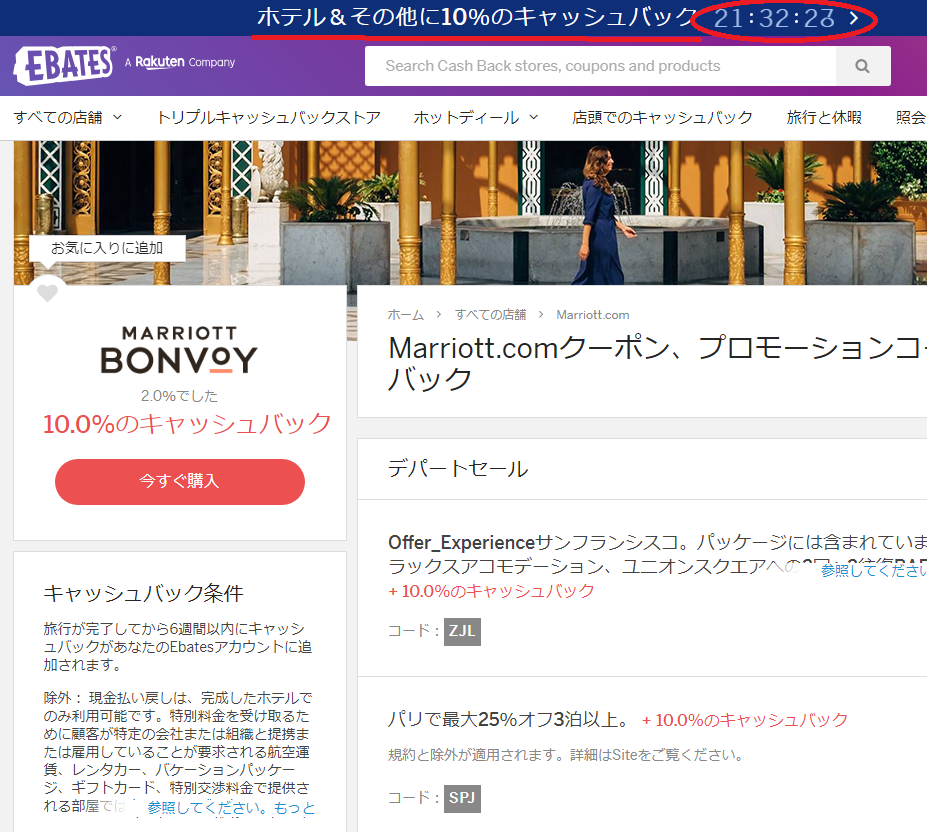Click the 今すぐ購入 button
Image resolution: width=927 pixels, height=832 pixels.
tap(180, 481)
